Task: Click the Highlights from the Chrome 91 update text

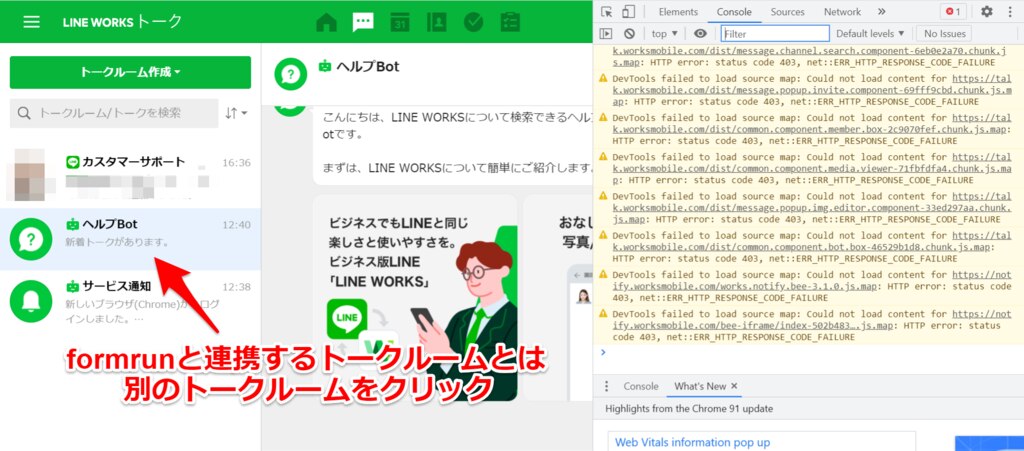Action: pos(689,409)
